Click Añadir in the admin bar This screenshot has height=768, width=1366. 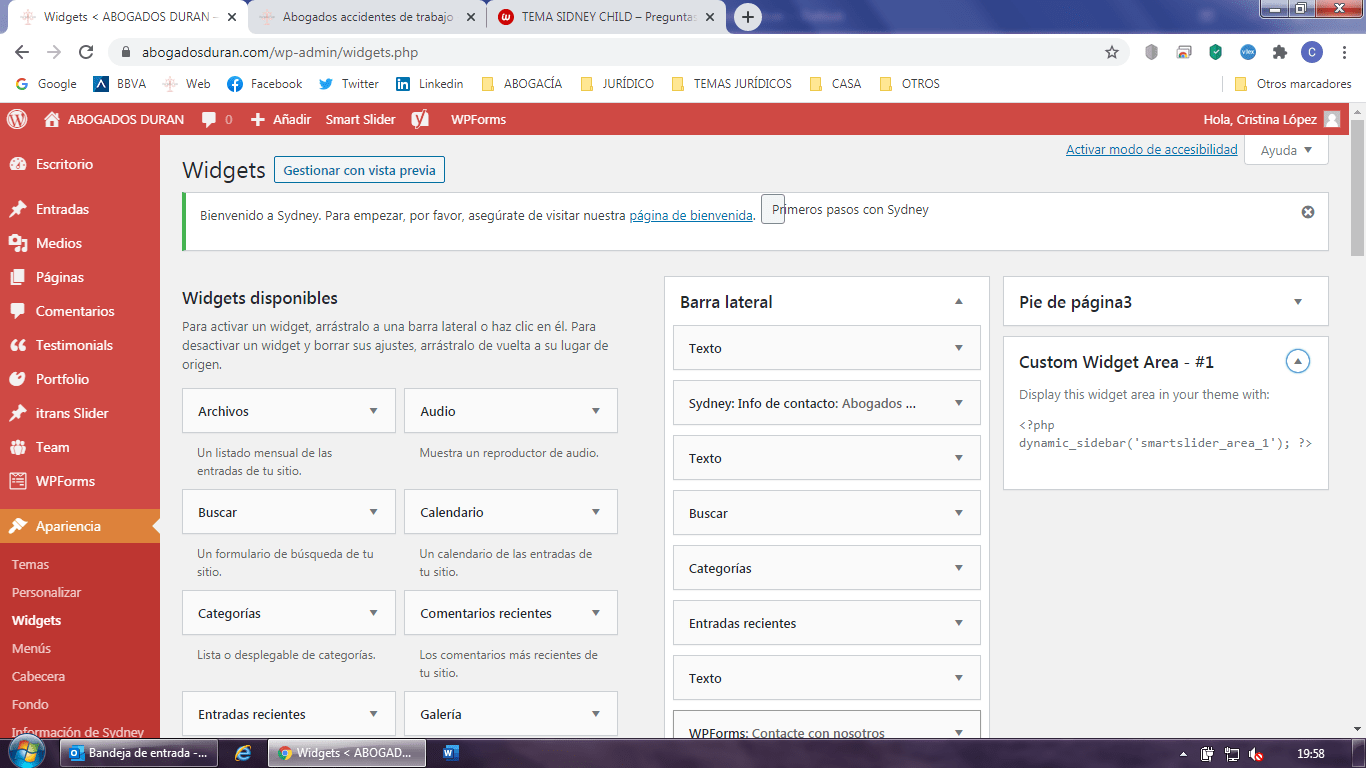[281, 119]
